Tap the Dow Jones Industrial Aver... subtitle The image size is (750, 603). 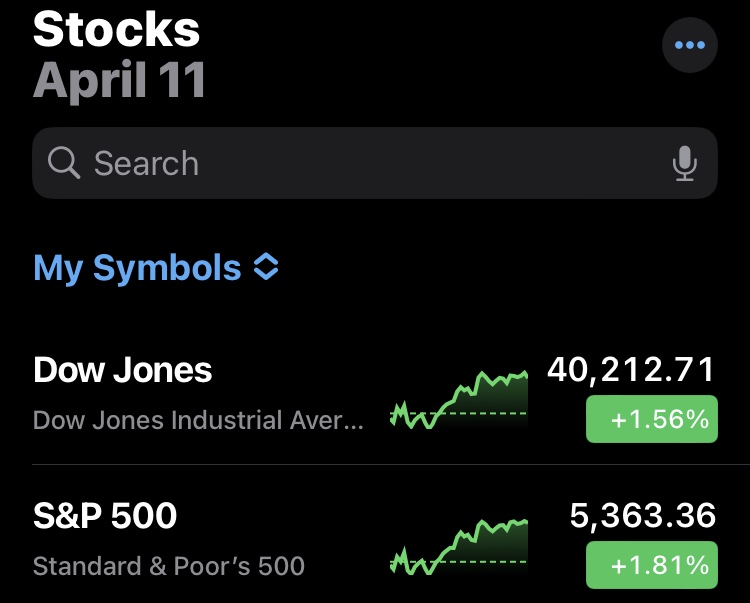coord(199,420)
